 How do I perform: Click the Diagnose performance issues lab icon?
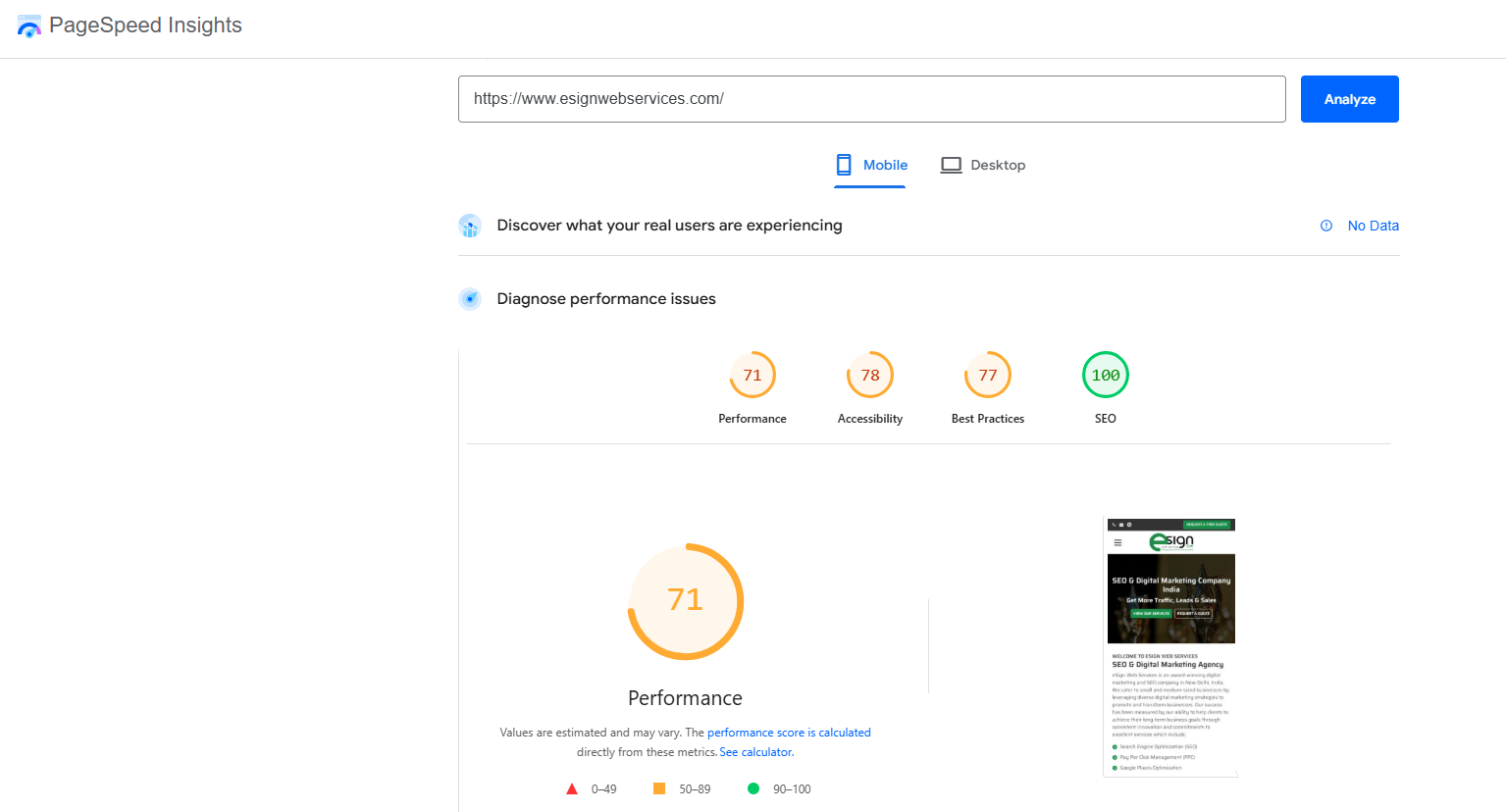470,299
